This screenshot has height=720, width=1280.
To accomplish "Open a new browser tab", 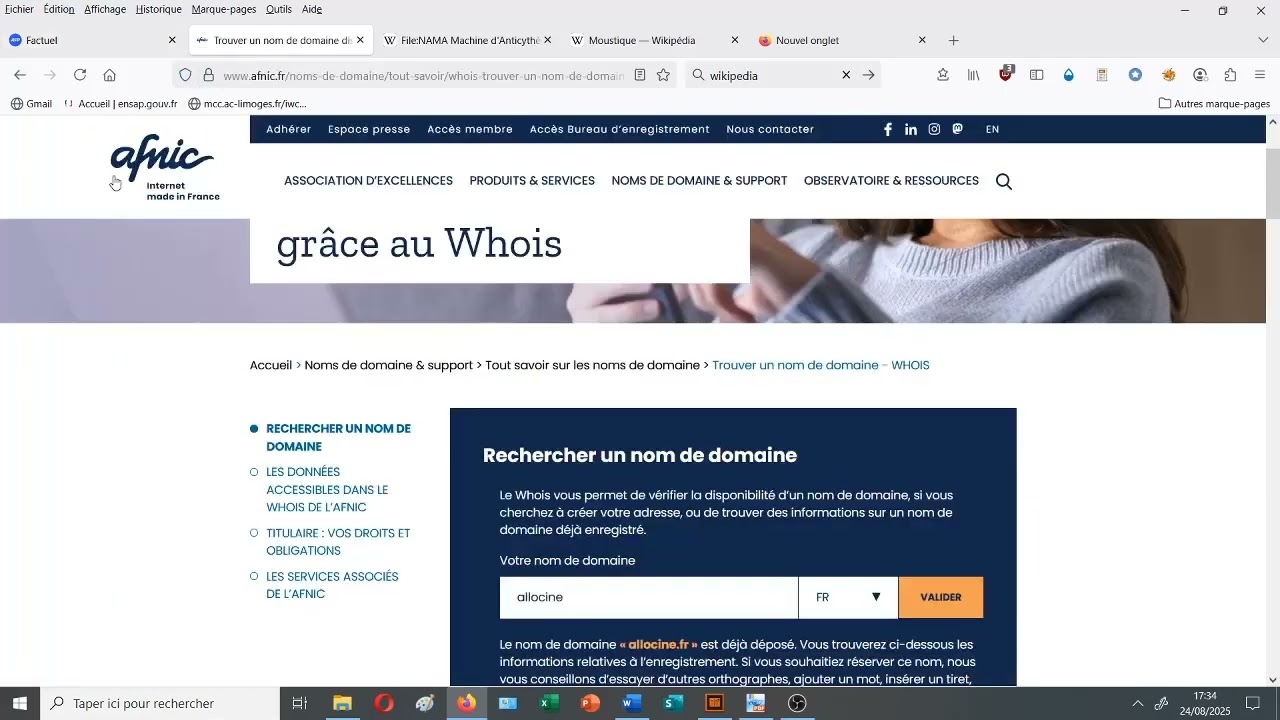I will [x=954, y=41].
